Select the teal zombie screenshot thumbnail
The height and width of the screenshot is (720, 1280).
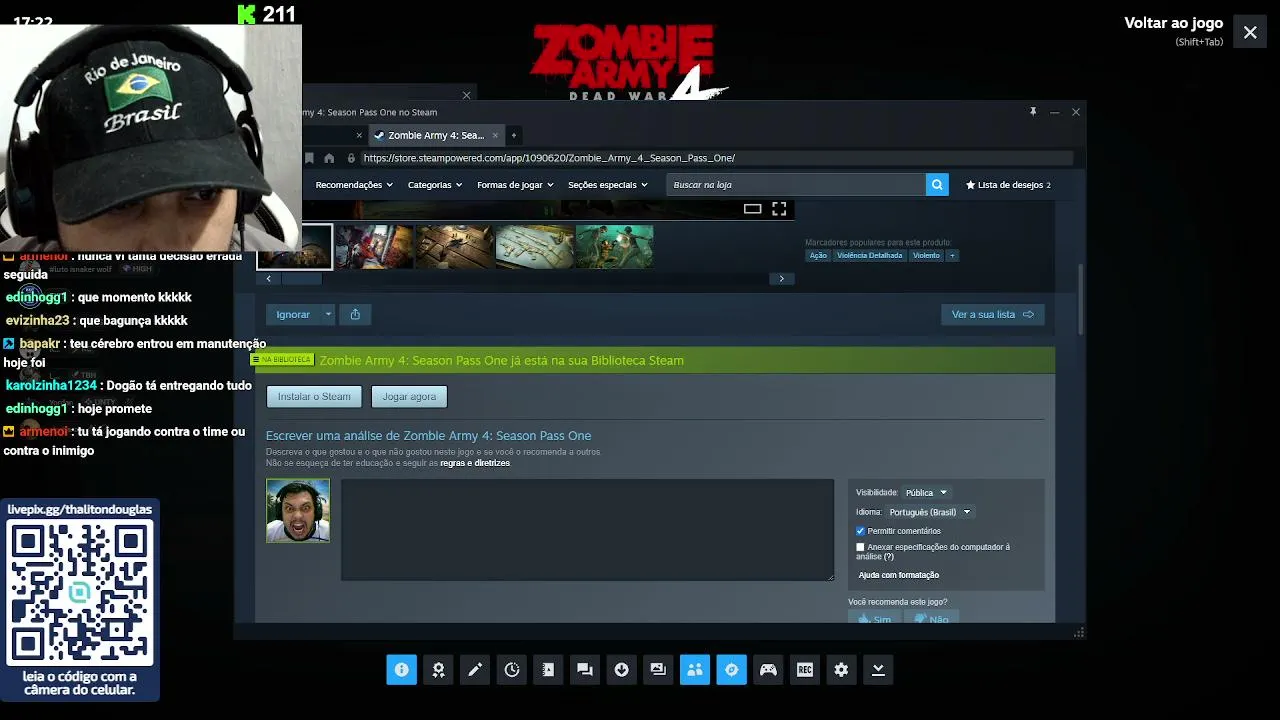(x=614, y=246)
